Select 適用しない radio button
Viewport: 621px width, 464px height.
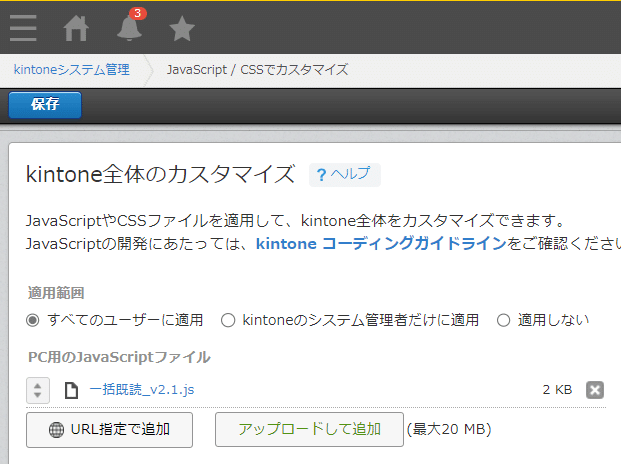coord(503,320)
